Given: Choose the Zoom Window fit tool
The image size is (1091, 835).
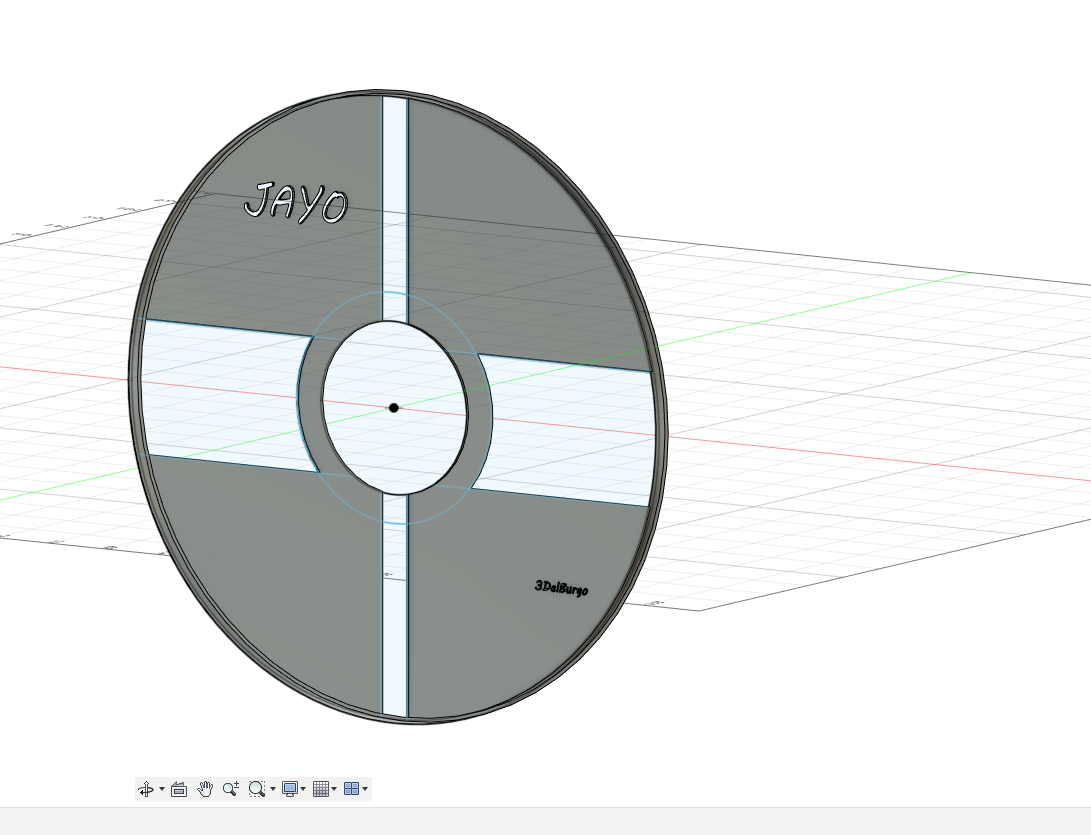Looking at the screenshot, I should tap(257, 789).
